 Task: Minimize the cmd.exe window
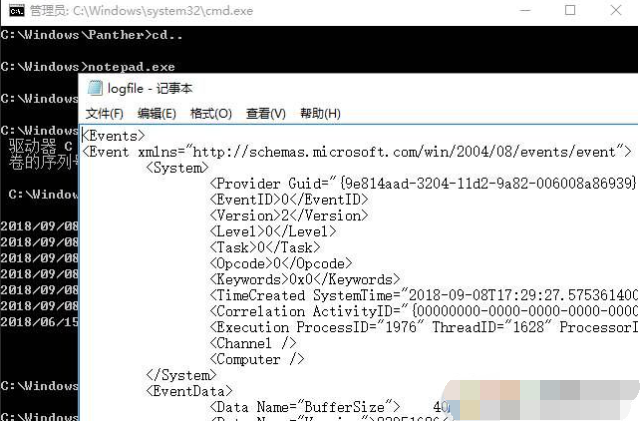point(523,12)
